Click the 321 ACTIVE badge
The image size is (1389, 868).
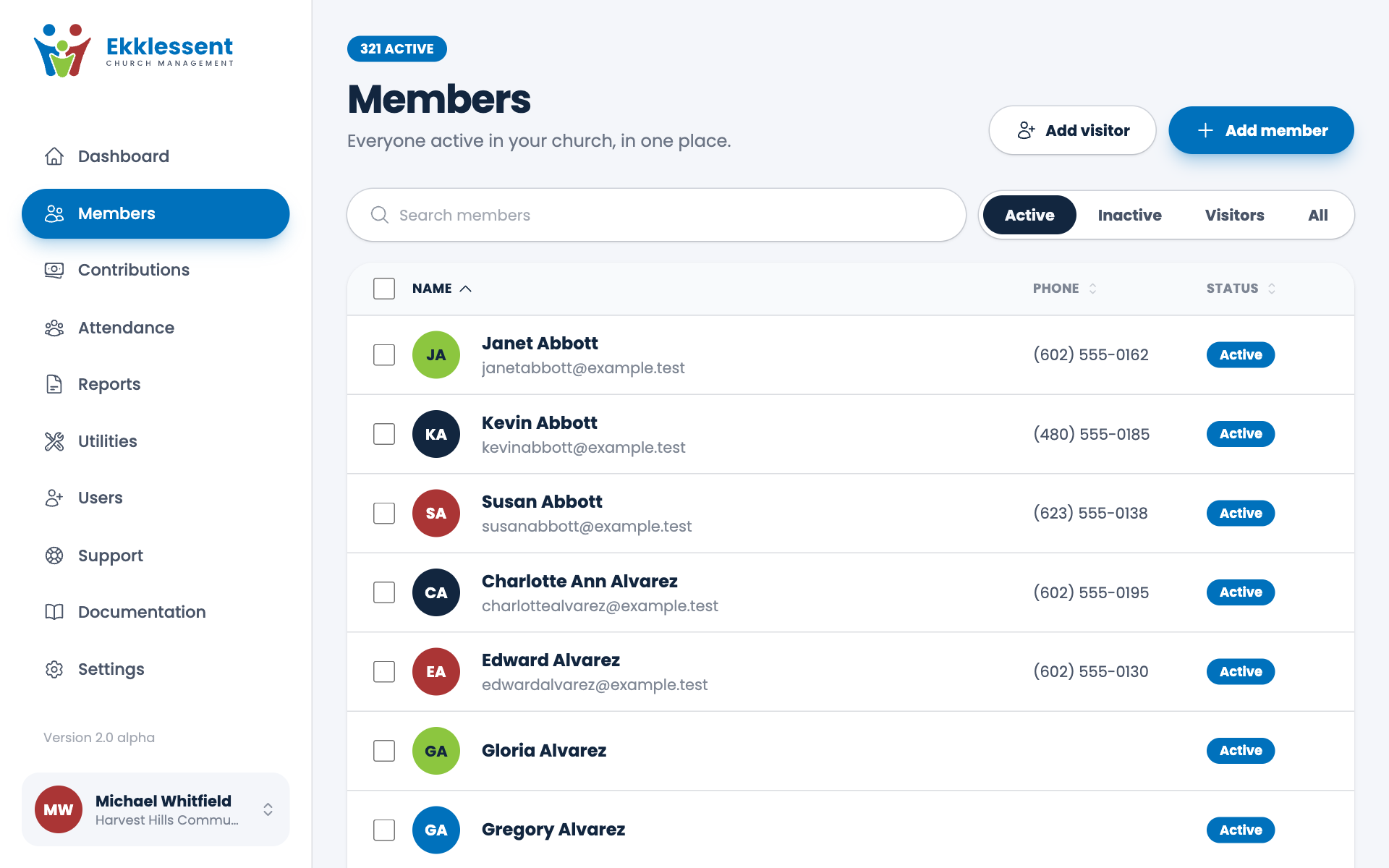(x=397, y=48)
